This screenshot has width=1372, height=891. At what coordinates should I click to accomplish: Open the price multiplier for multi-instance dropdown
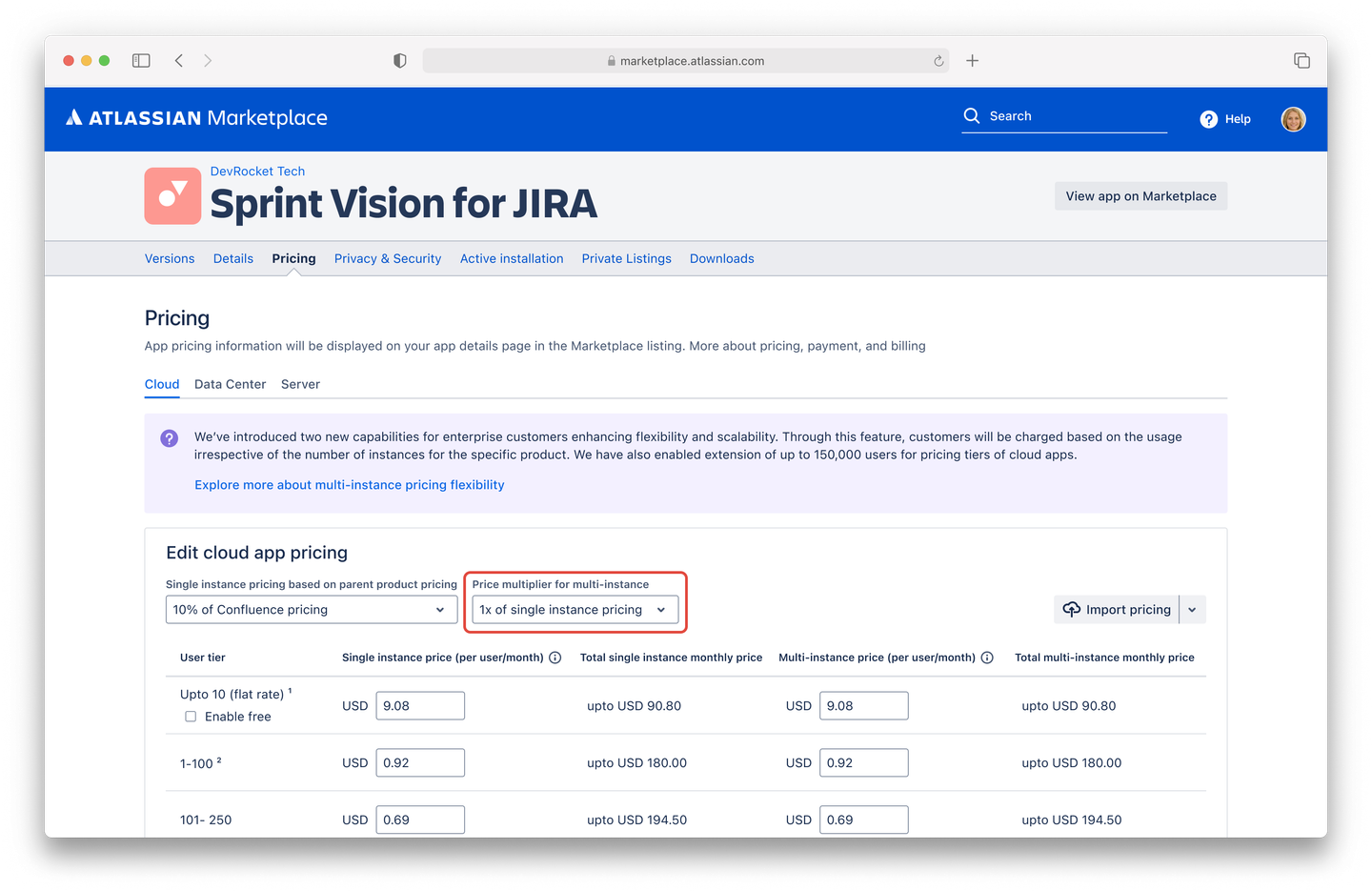click(575, 609)
